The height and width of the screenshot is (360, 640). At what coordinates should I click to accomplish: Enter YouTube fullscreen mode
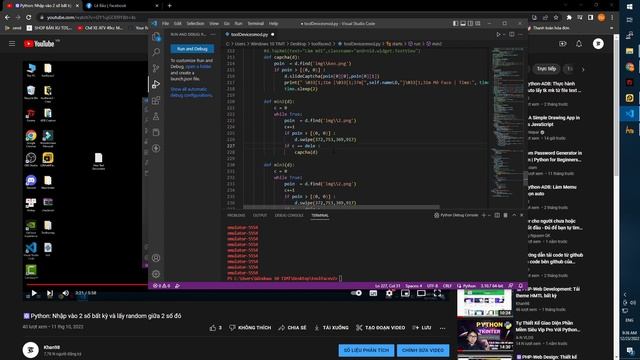[437, 293]
